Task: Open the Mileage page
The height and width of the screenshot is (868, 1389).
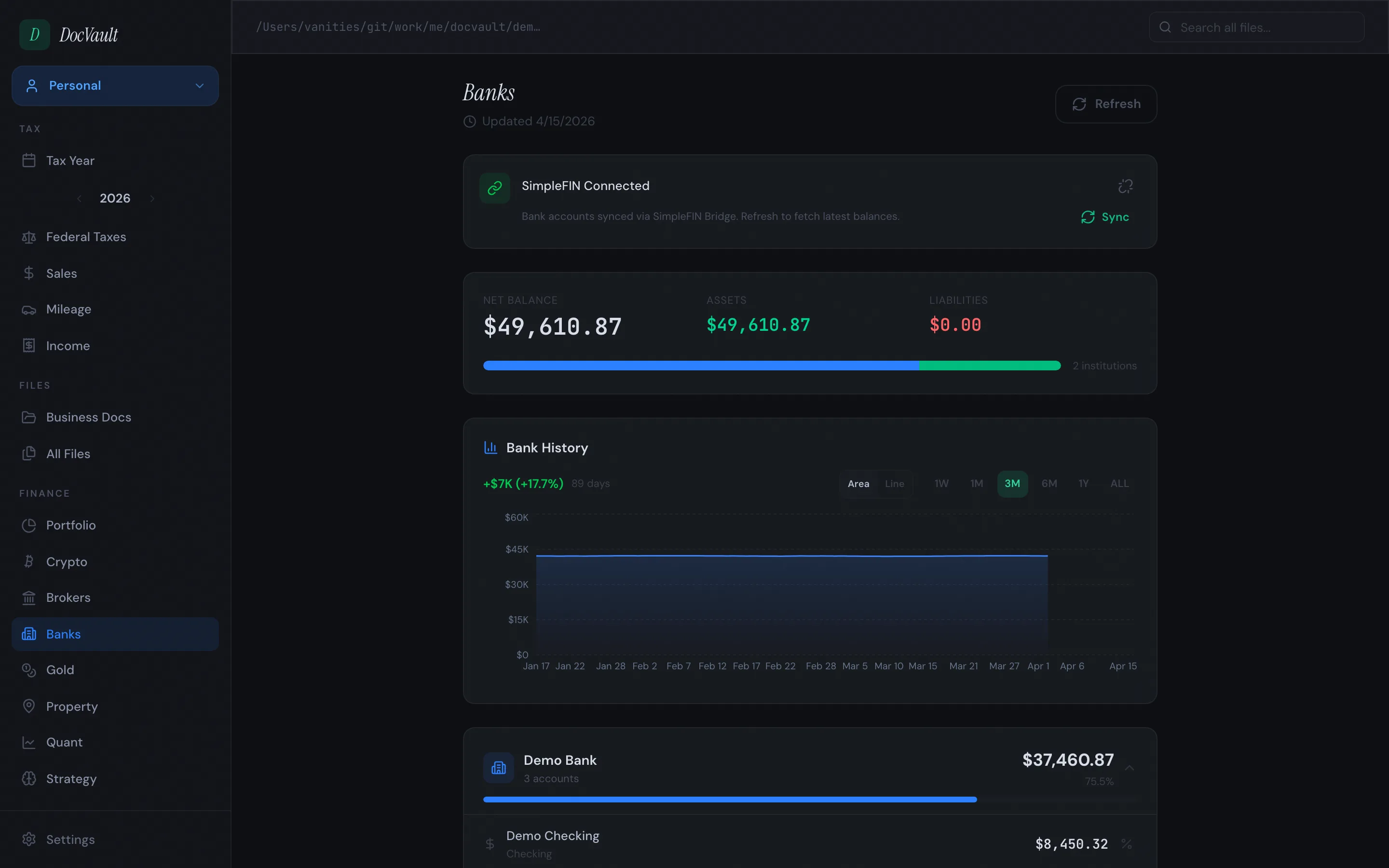Action: pos(115,310)
